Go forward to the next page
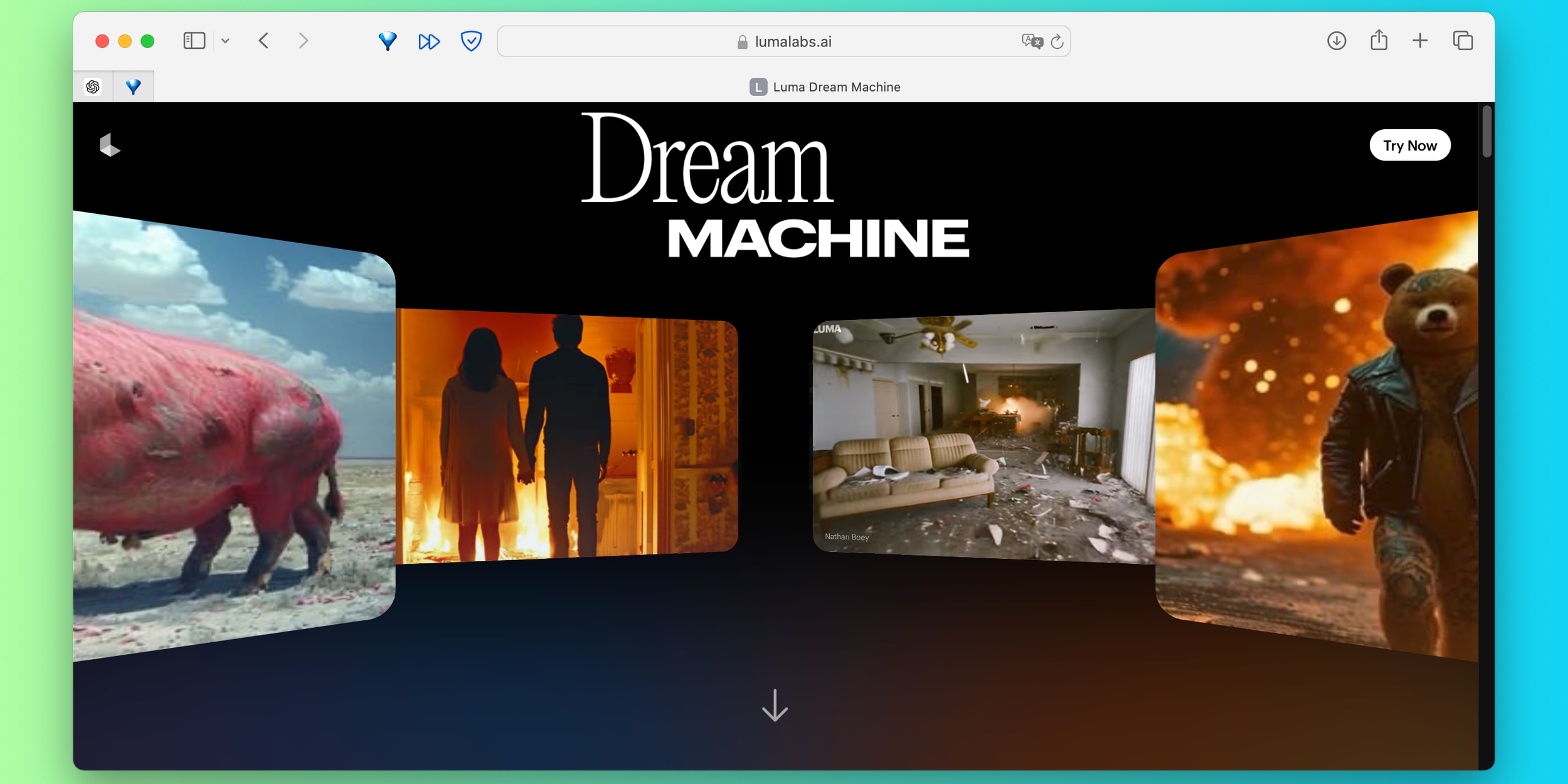 pyautogui.click(x=304, y=41)
